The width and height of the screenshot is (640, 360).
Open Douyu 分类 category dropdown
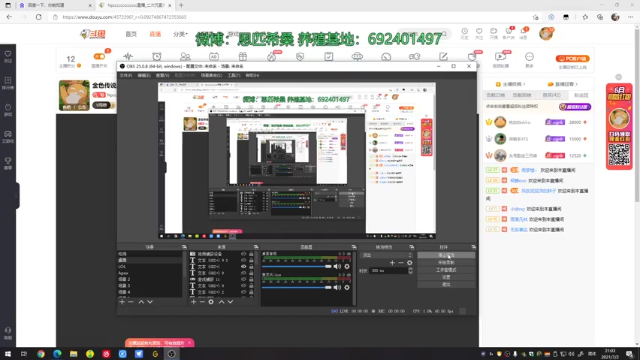click(x=180, y=34)
